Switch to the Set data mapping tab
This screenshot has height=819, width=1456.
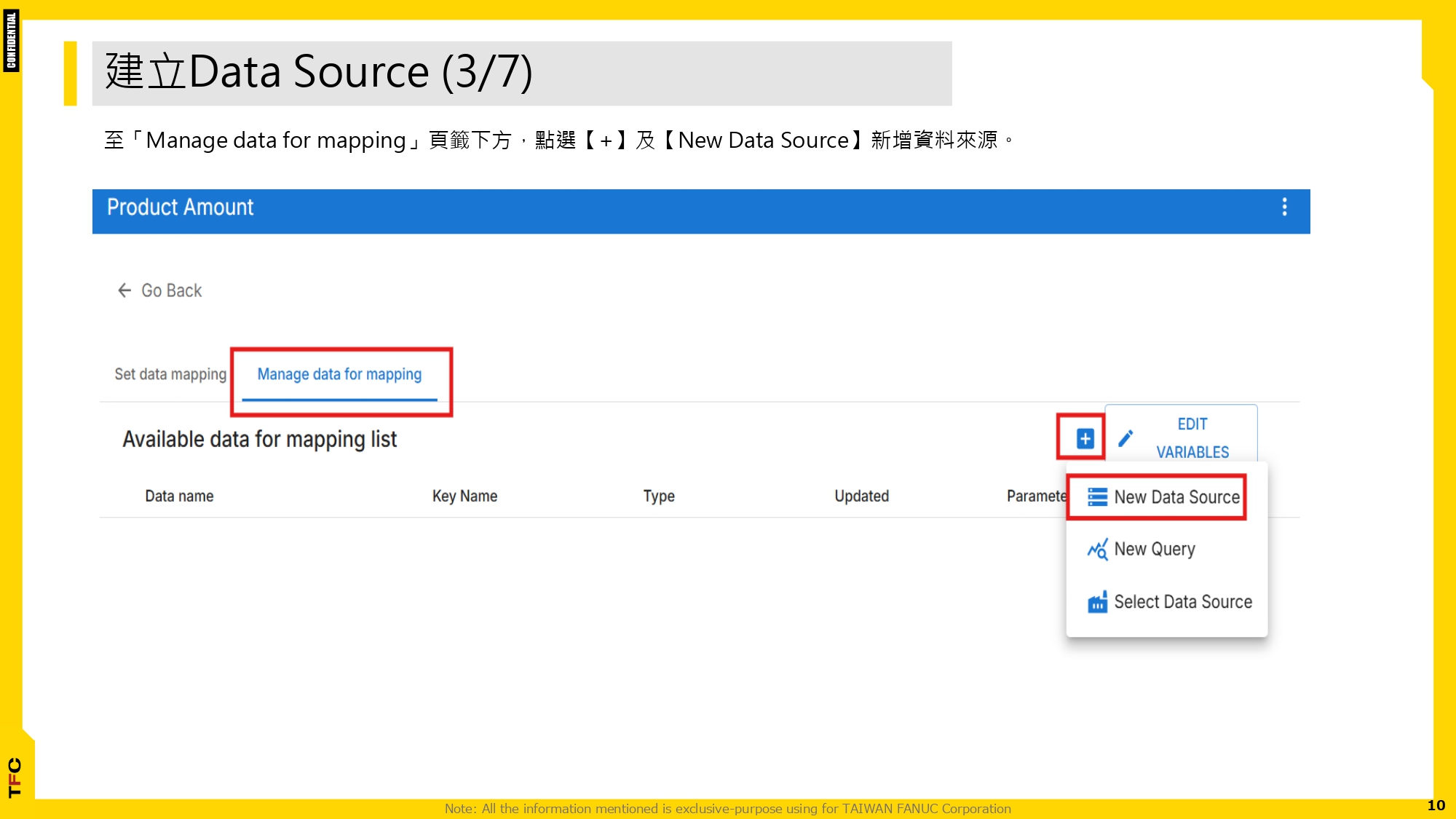pos(170,373)
